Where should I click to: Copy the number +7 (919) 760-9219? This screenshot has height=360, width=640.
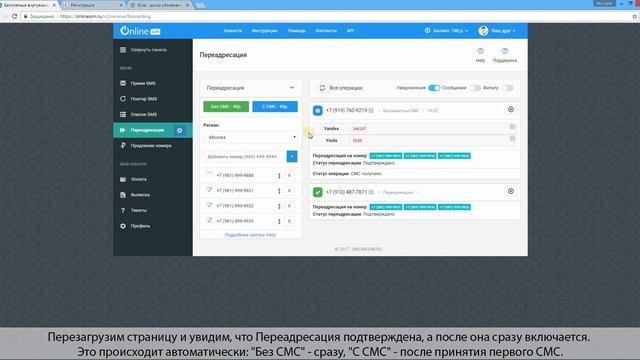pos(371,110)
